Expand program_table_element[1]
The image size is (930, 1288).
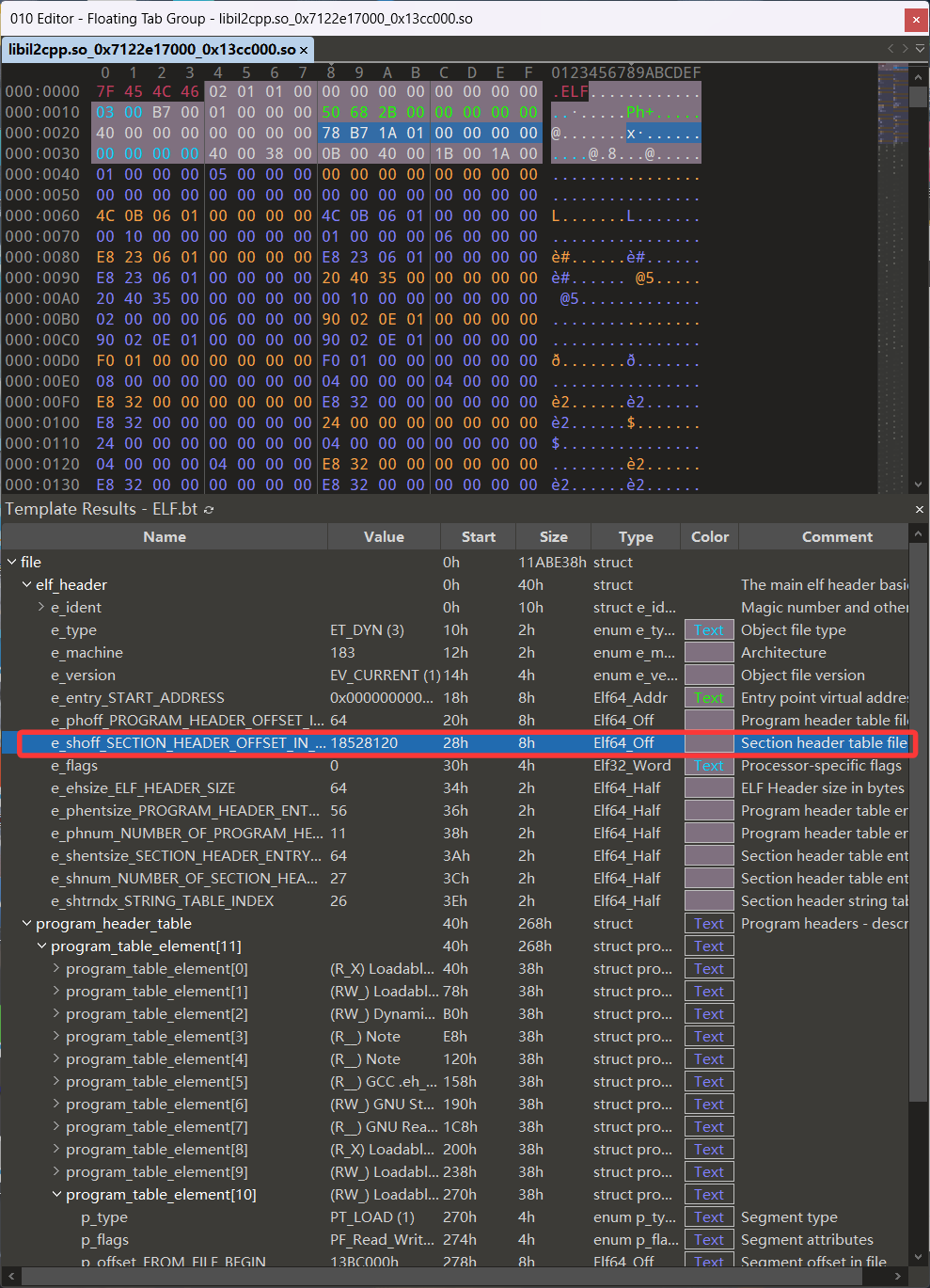pos(56,991)
